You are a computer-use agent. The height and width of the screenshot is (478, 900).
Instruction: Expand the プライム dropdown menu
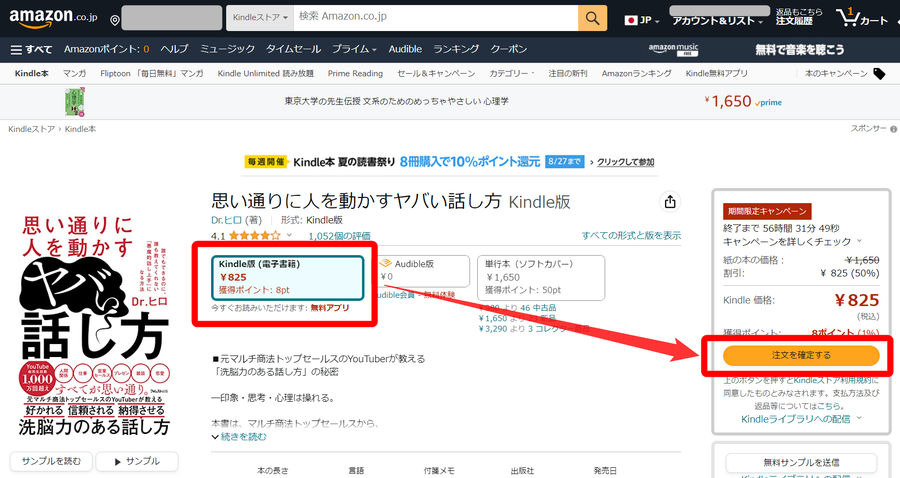point(354,49)
